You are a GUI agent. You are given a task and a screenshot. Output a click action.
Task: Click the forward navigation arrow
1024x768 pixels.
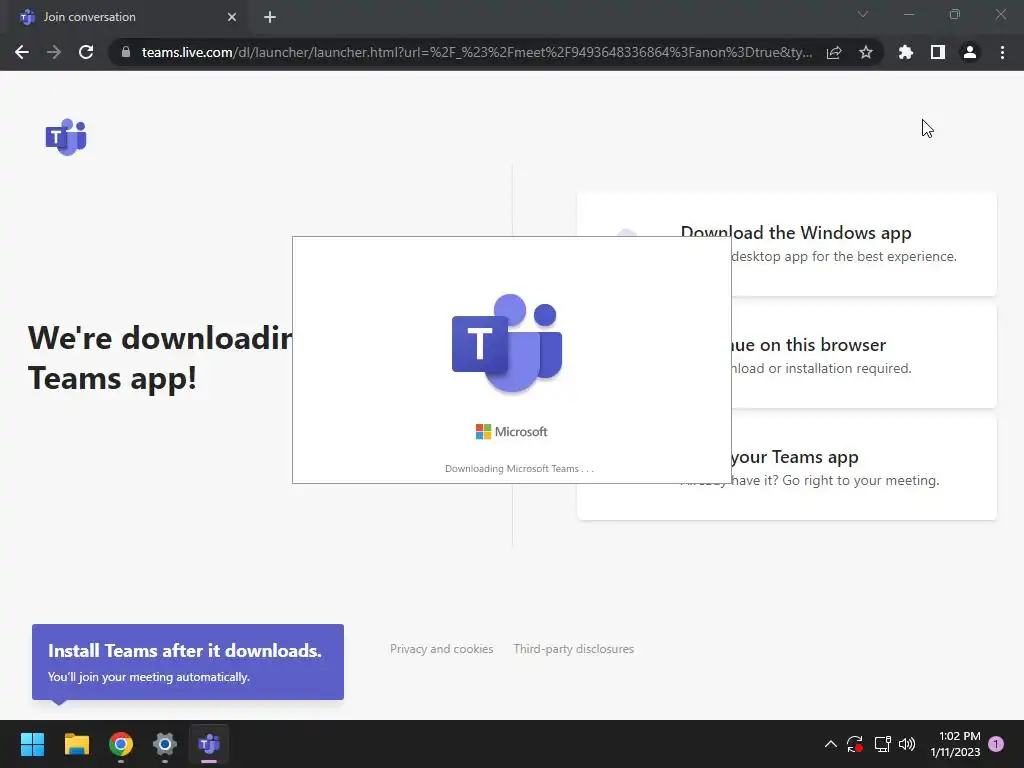pos(54,52)
